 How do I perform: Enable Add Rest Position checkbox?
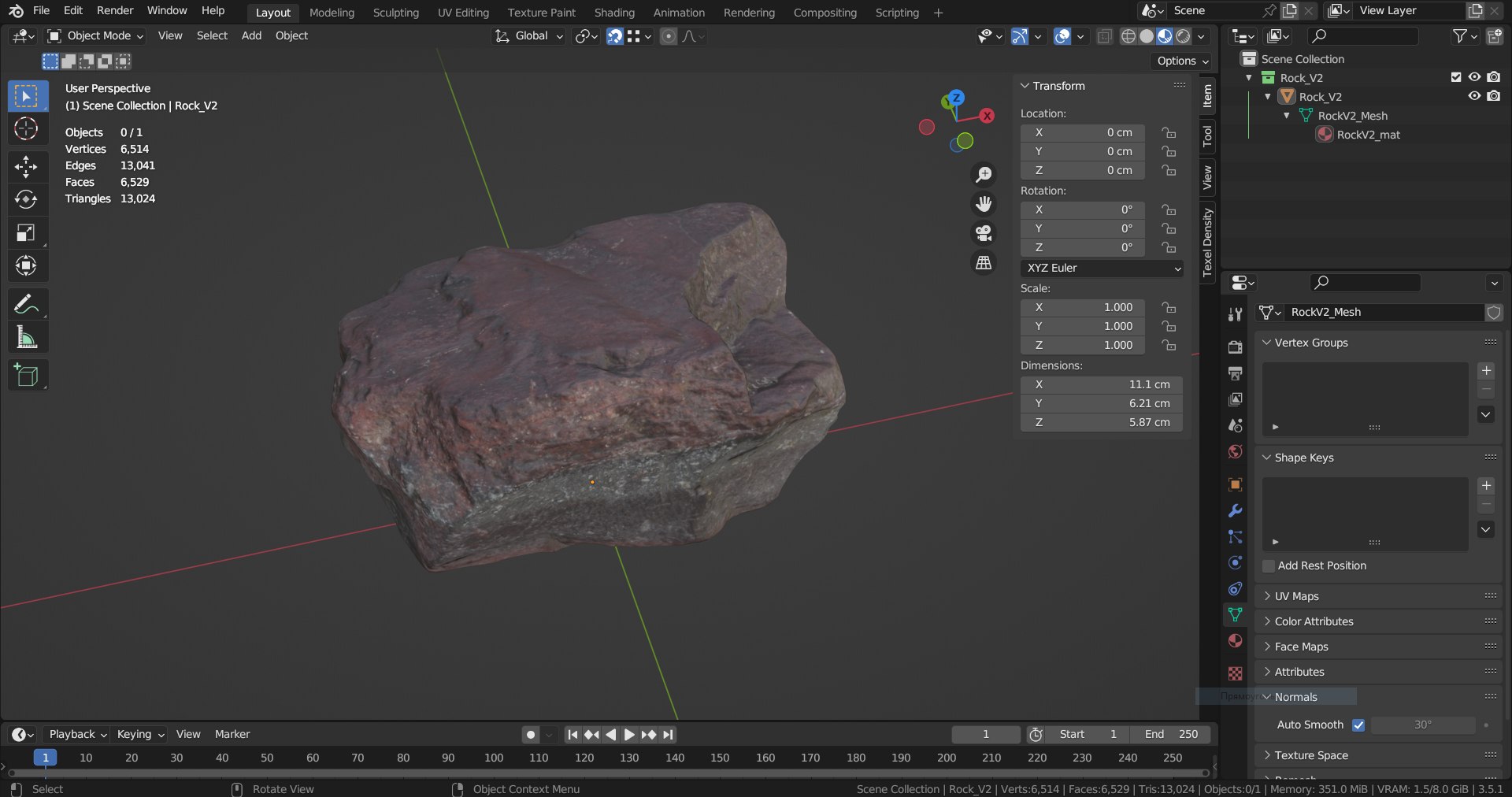pyautogui.click(x=1269, y=566)
